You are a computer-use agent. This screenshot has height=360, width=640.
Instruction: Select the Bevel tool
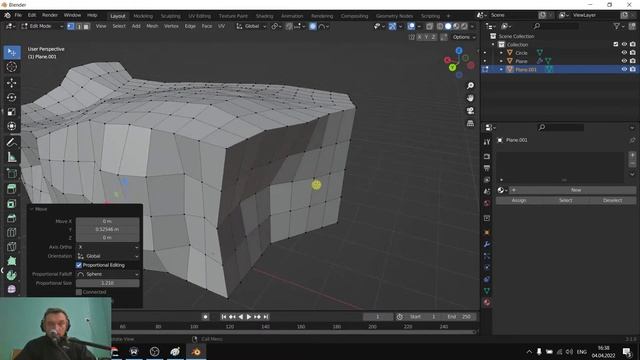11,218
